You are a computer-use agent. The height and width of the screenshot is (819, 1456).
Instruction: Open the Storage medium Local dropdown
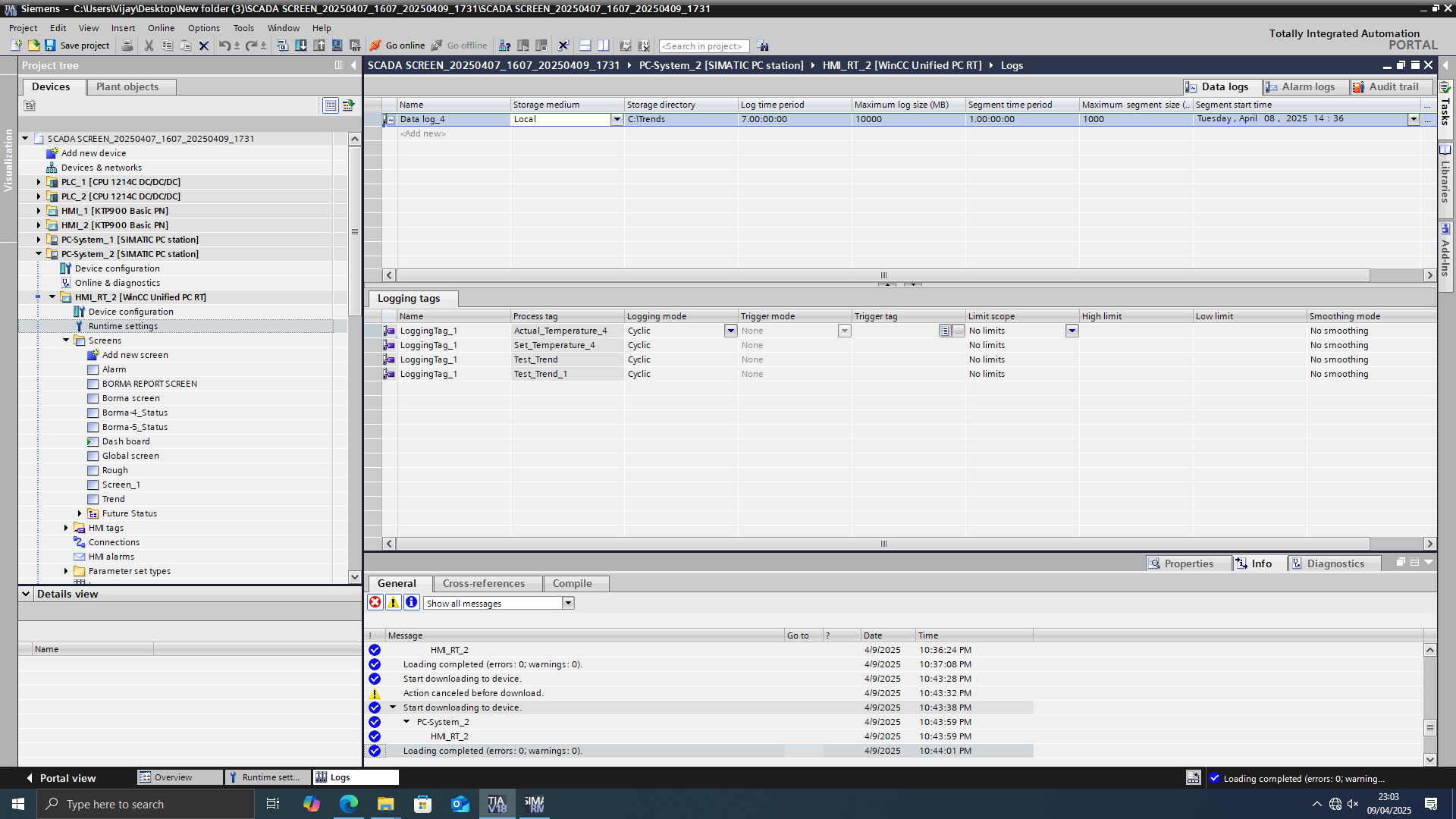coord(617,119)
